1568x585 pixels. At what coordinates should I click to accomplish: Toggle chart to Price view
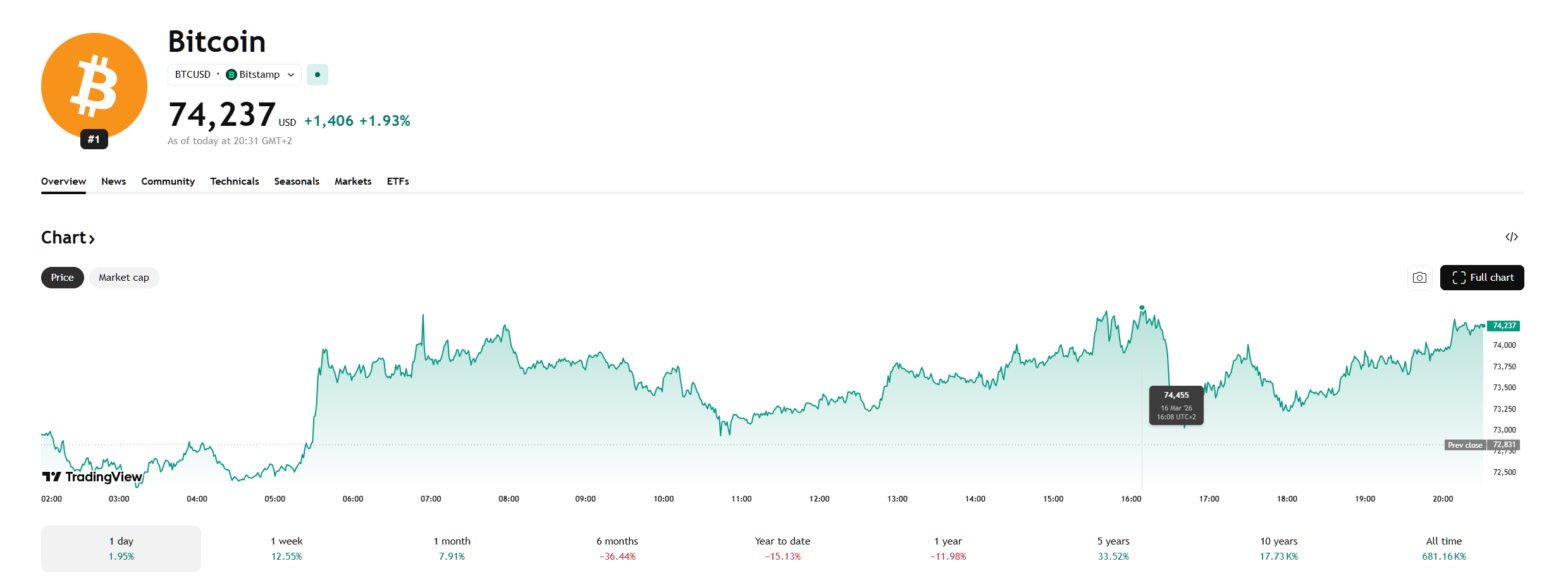(62, 277)
